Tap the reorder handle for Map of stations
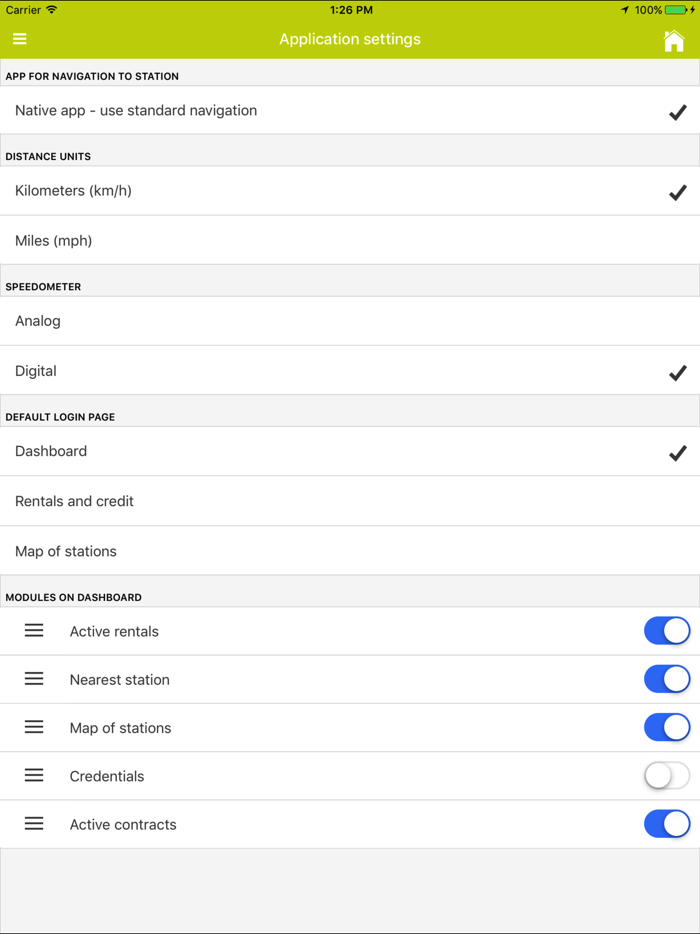 (x=33, y=727)
